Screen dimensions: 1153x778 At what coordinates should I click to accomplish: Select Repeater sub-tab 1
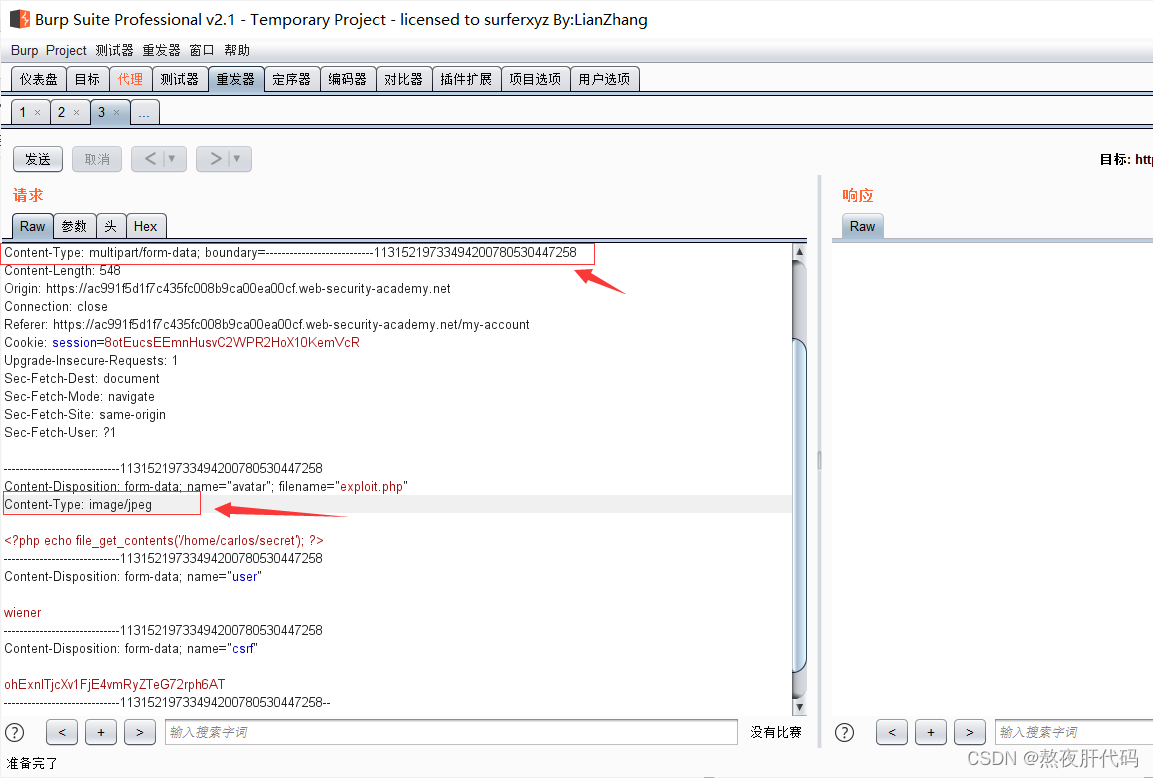(23, 113)
